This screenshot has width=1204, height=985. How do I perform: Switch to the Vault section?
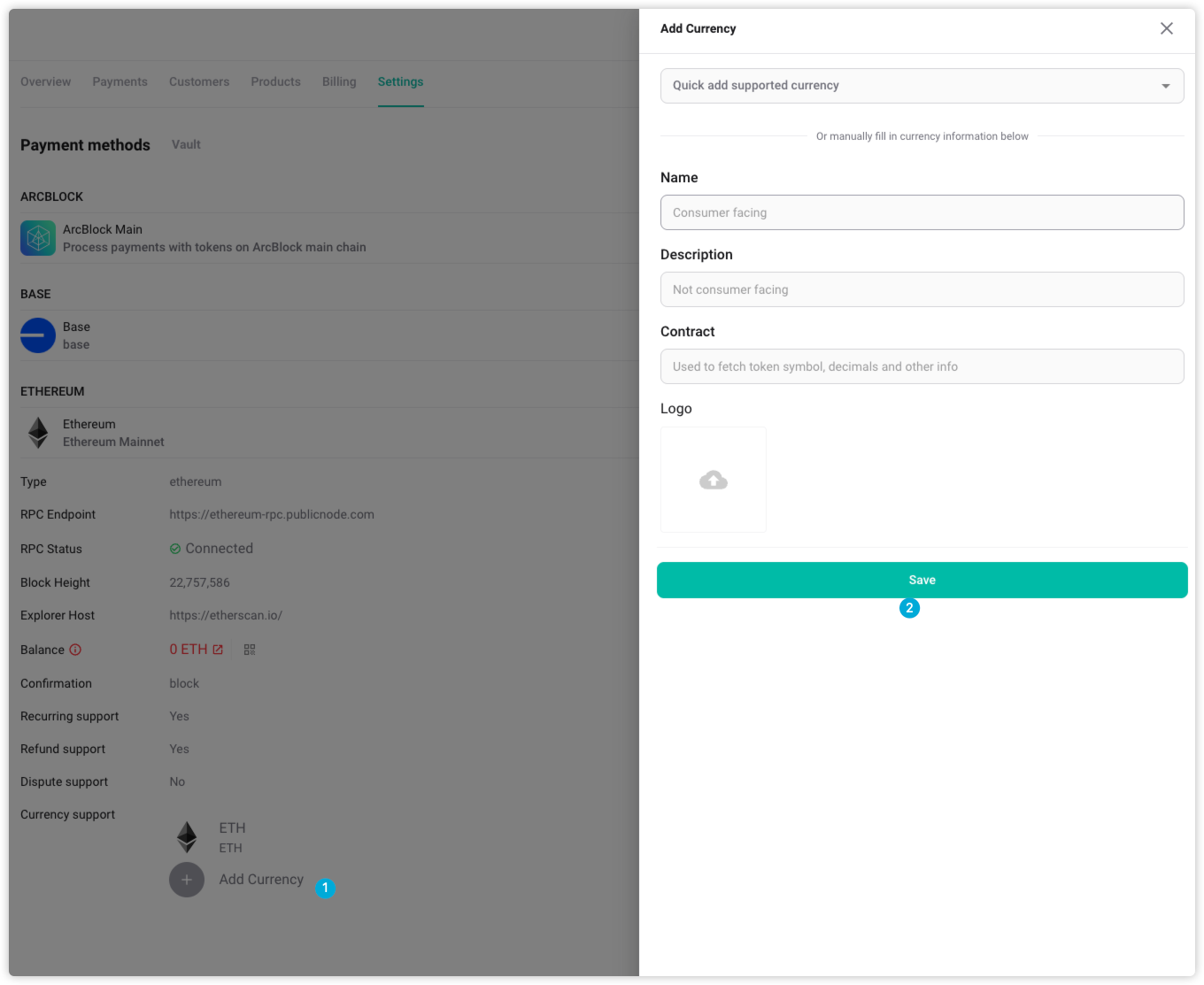[186, 144]
